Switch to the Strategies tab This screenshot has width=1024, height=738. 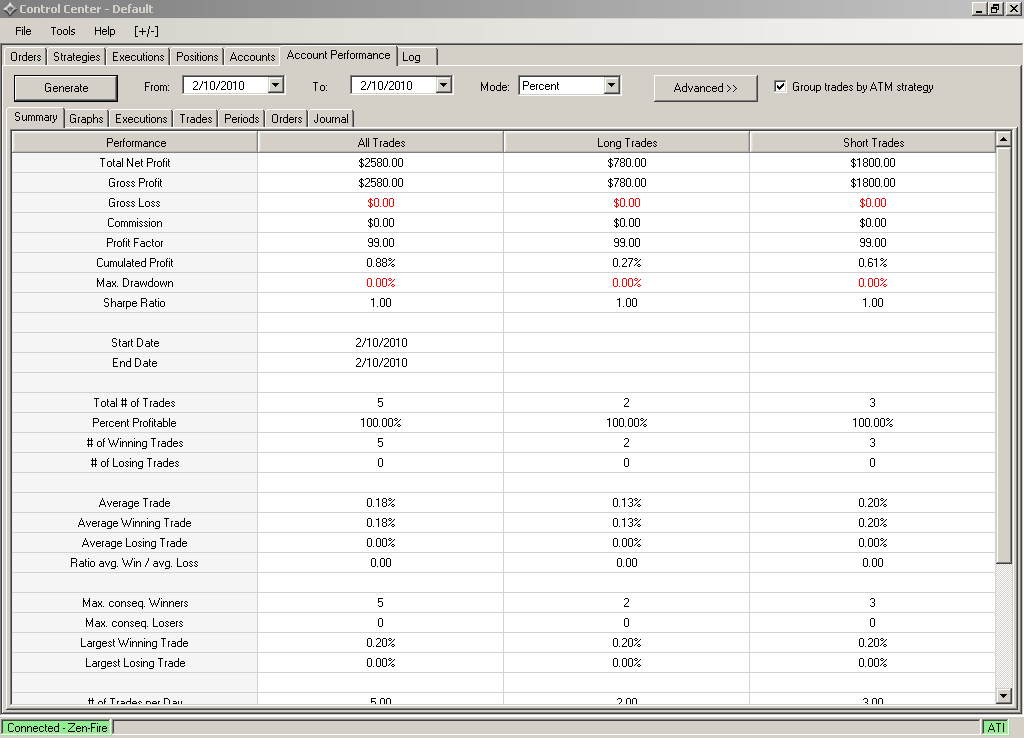click(76, 57)
